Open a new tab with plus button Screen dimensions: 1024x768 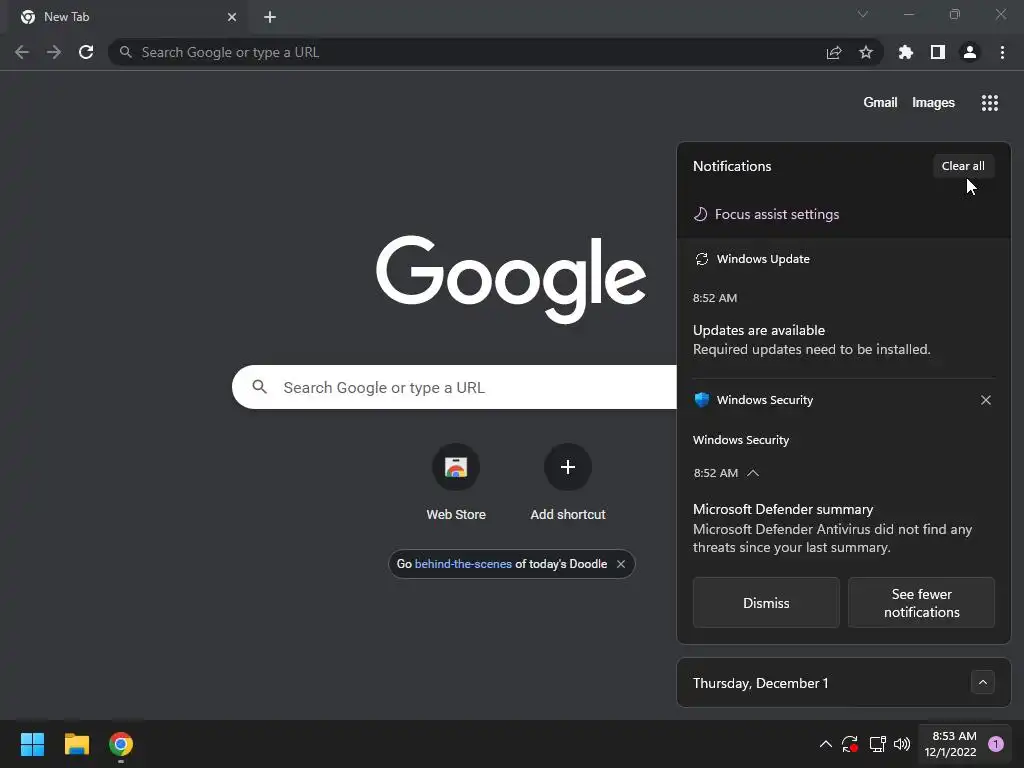coord(270,17)
